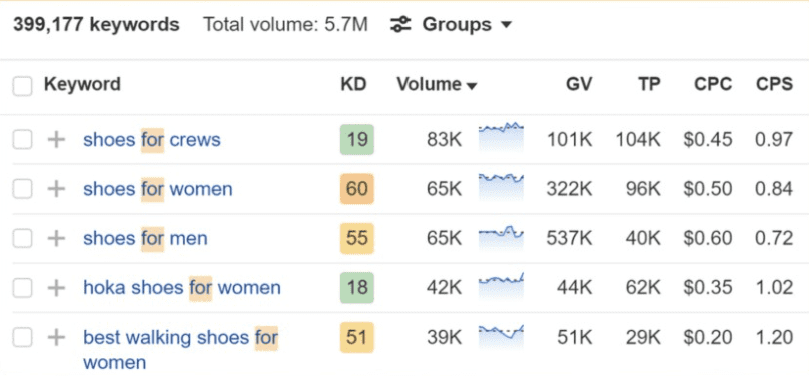Image resolution: width=810 pixels, height=376 pixels.
Task: Click the TP column header
Action: (x=649, y=84)
